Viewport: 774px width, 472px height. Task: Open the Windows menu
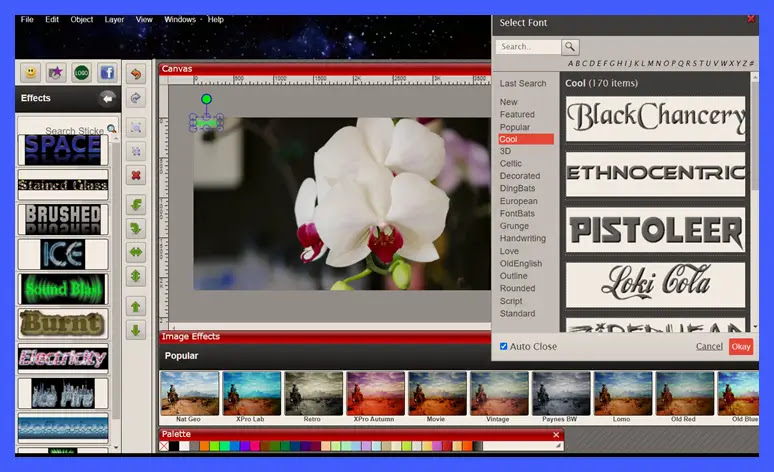click(x=180, y=19)
